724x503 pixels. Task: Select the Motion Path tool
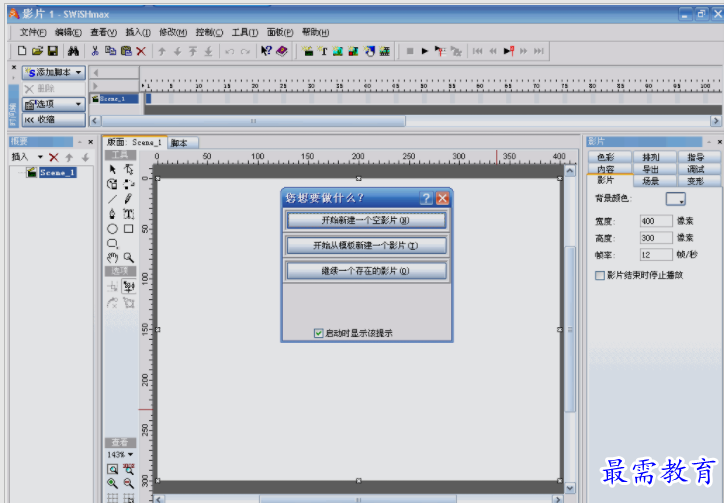pos(129,184)
